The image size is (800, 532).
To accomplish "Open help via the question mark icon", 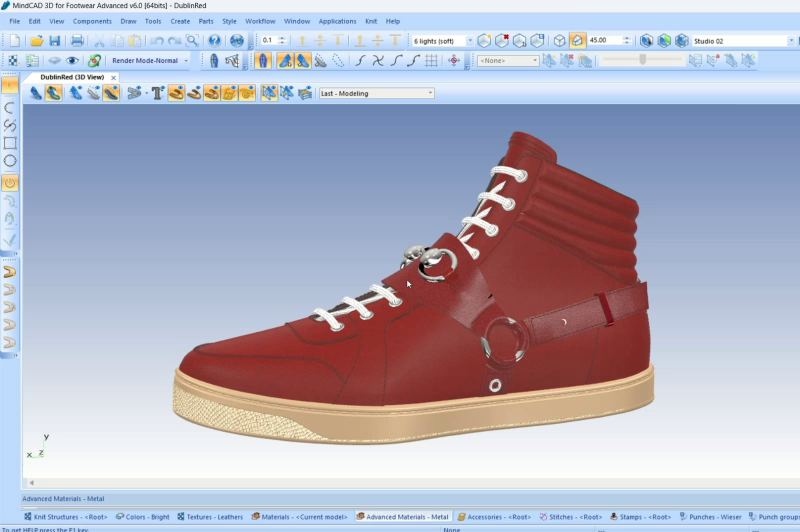I will click(215, 40).
